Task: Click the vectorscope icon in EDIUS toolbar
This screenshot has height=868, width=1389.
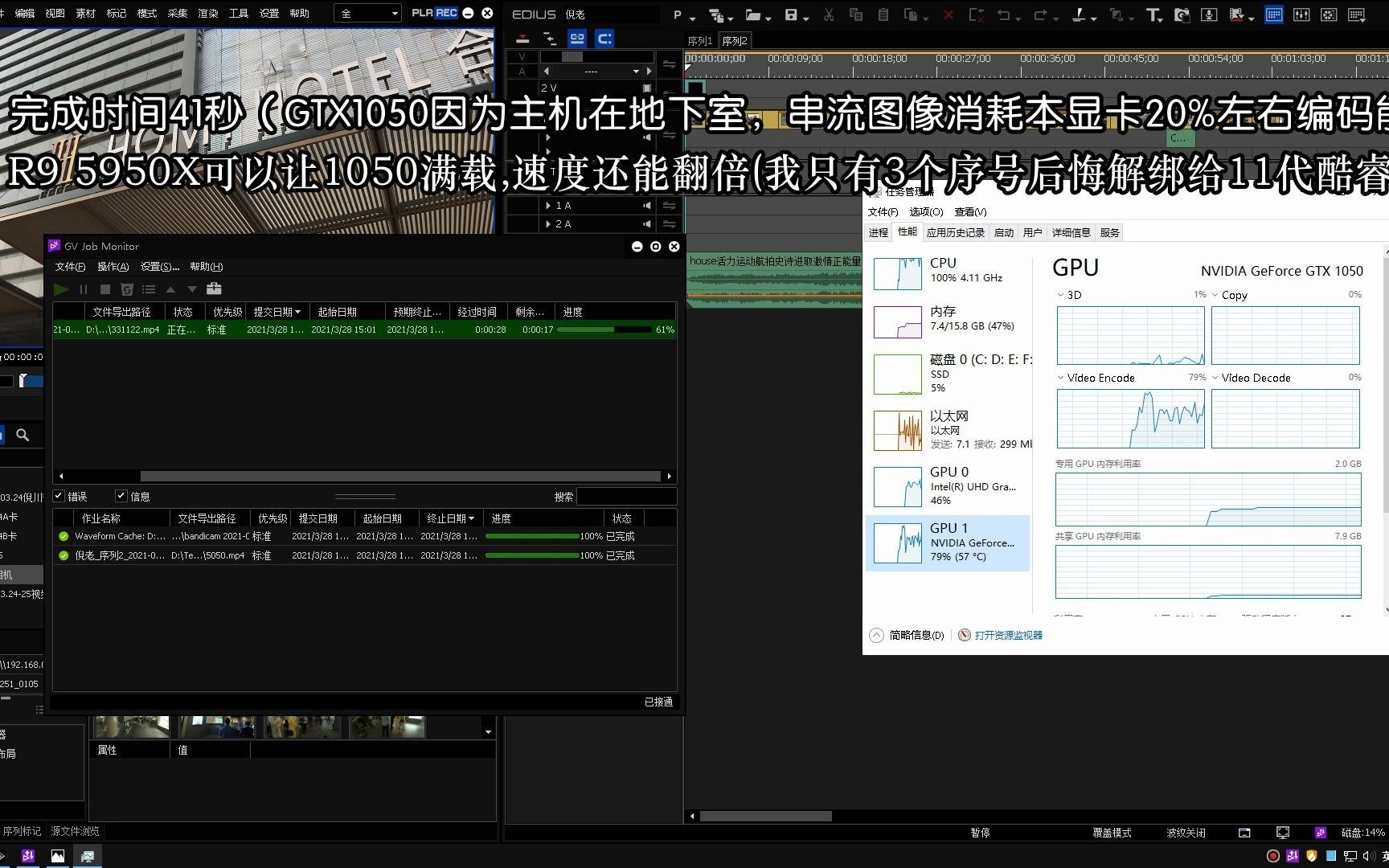Action: point(1329,14)
